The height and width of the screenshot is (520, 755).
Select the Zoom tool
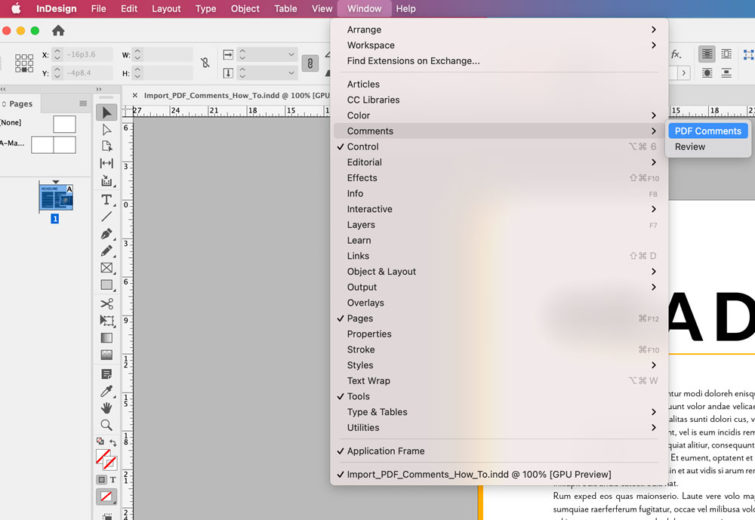pyautogui.click(x=106, y=425)
